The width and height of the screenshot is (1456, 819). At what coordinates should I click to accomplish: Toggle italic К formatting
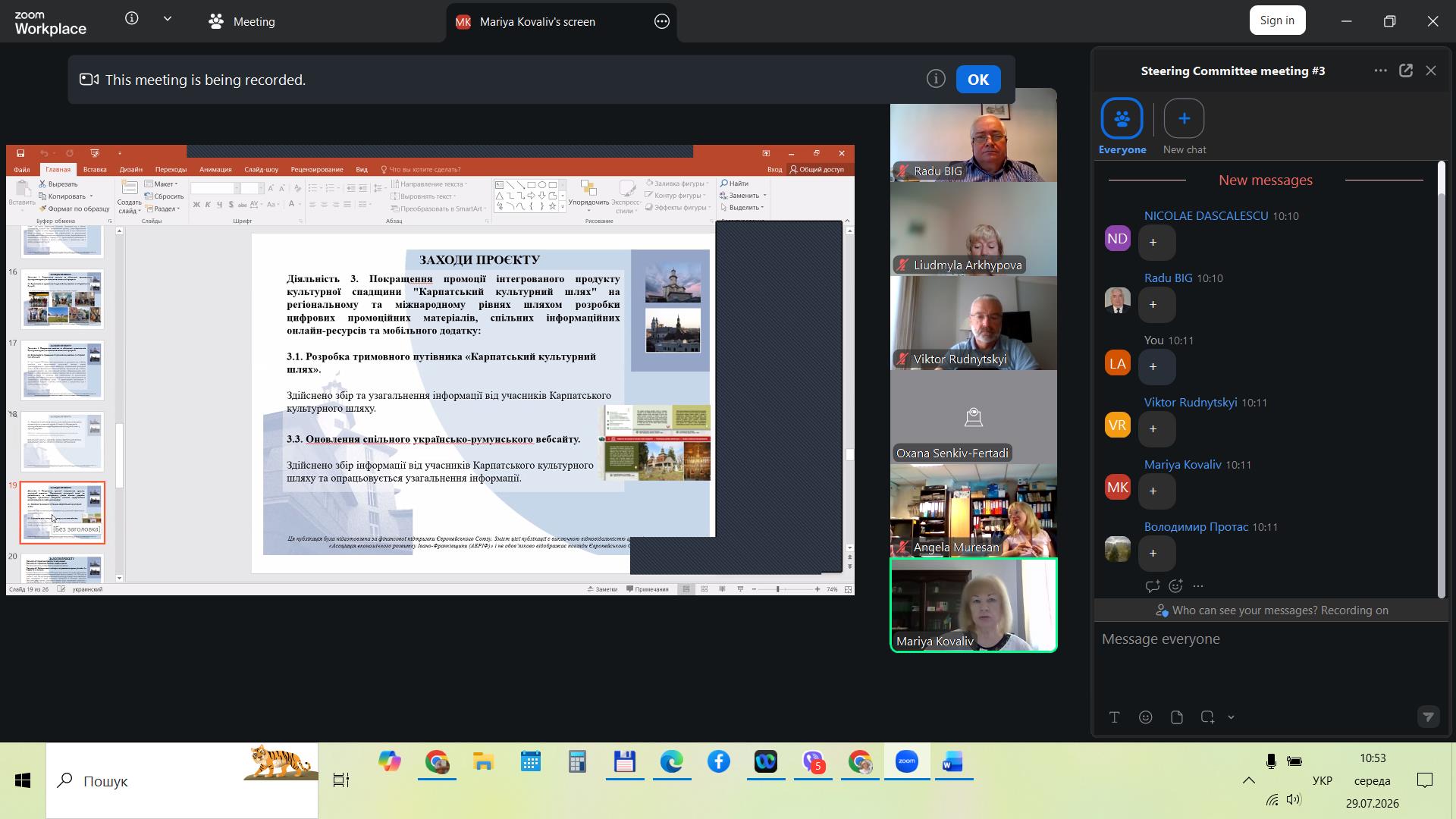point(208,205)
